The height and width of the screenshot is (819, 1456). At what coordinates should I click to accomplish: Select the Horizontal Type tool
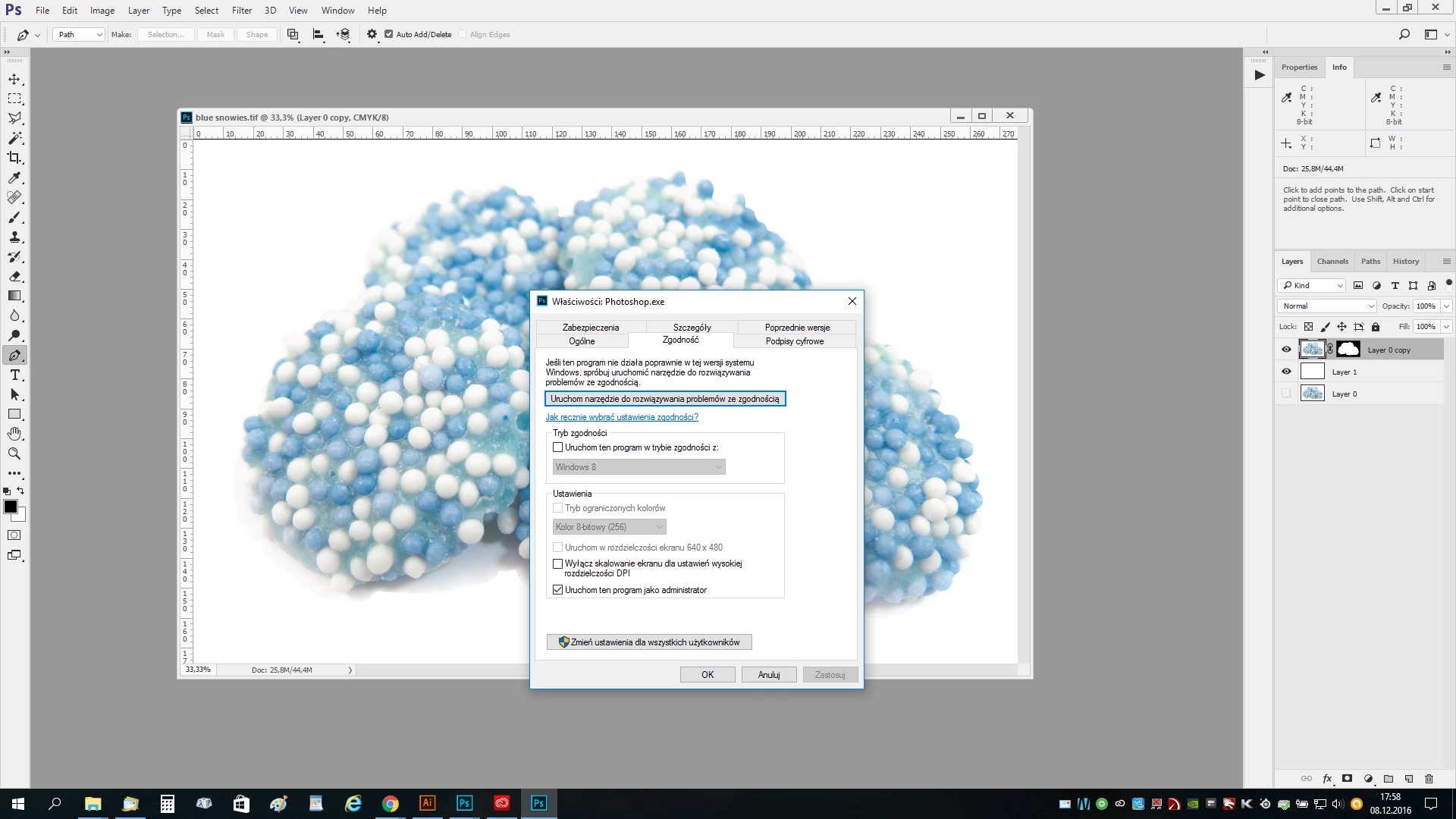tap(14, 375)
